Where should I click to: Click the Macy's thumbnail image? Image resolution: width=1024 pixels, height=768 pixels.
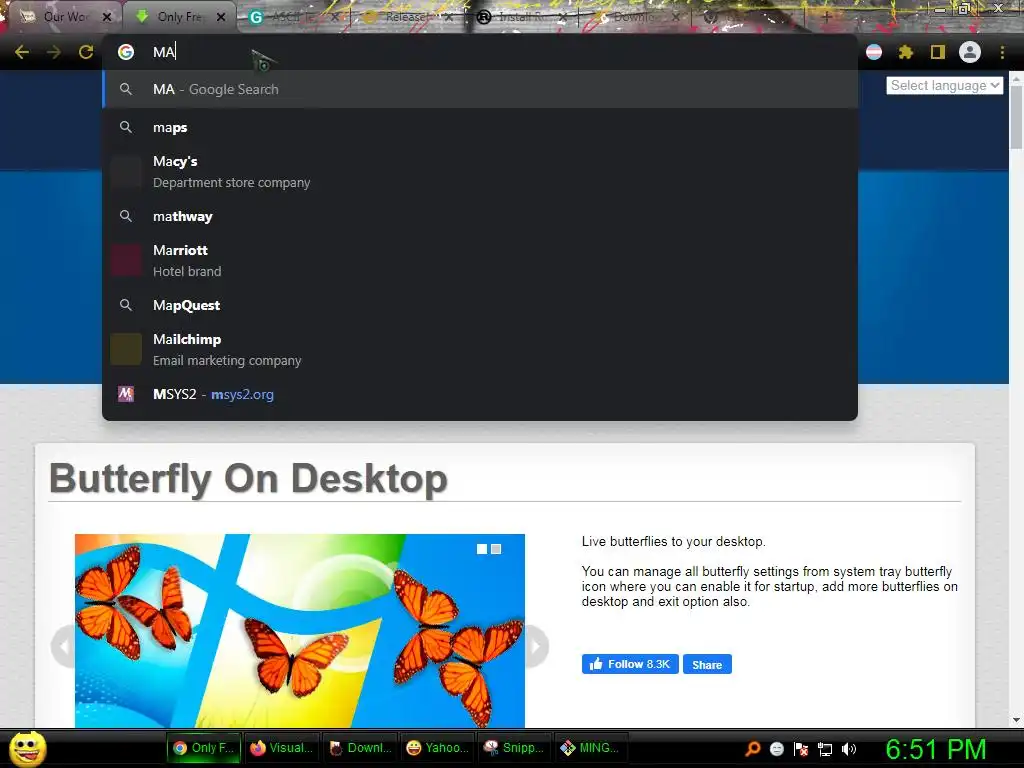[x=126, y=172]
